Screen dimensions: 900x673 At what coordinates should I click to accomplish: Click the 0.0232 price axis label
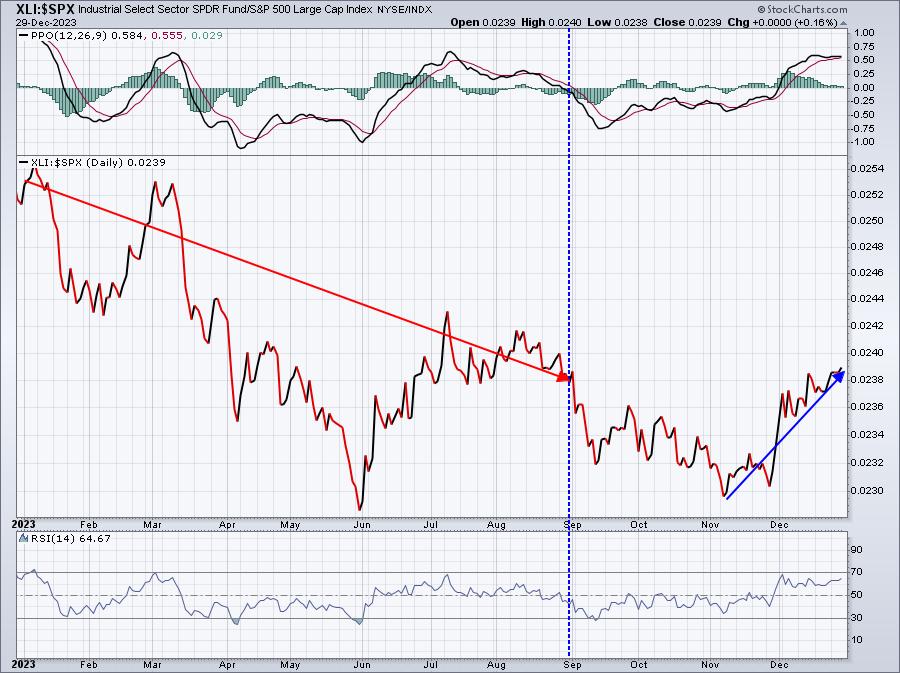867,462
